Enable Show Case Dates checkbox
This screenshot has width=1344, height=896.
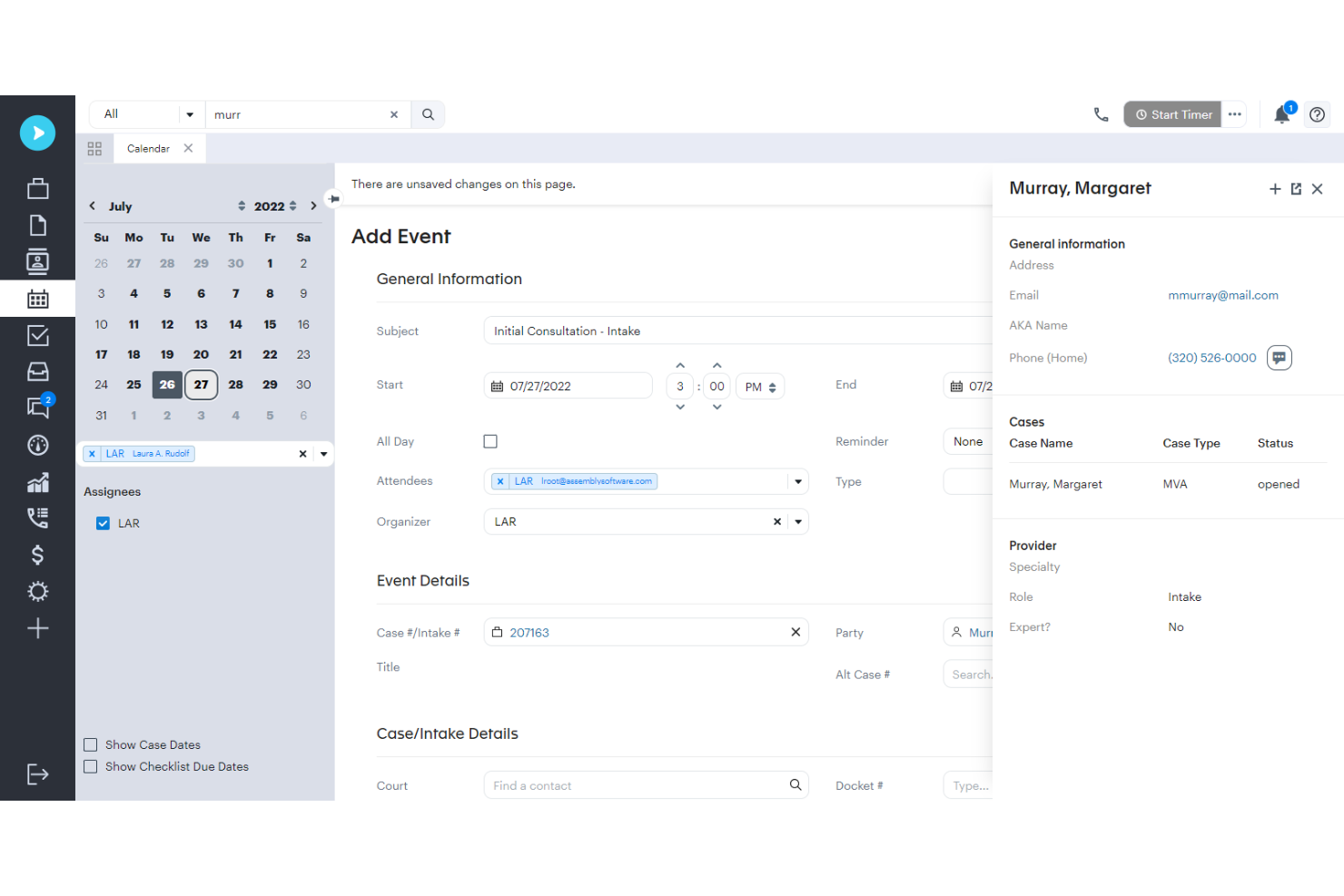91,744
